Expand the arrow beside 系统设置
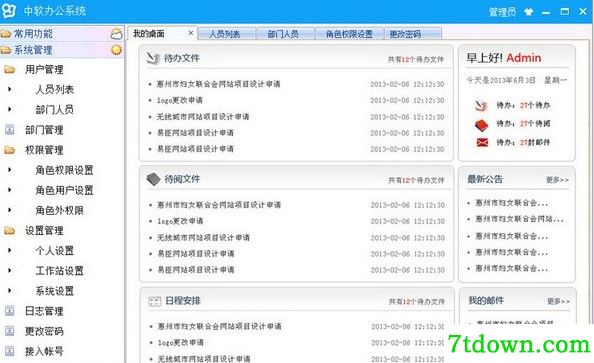Screen dimensions: 594x363 (x=9, y=291)
